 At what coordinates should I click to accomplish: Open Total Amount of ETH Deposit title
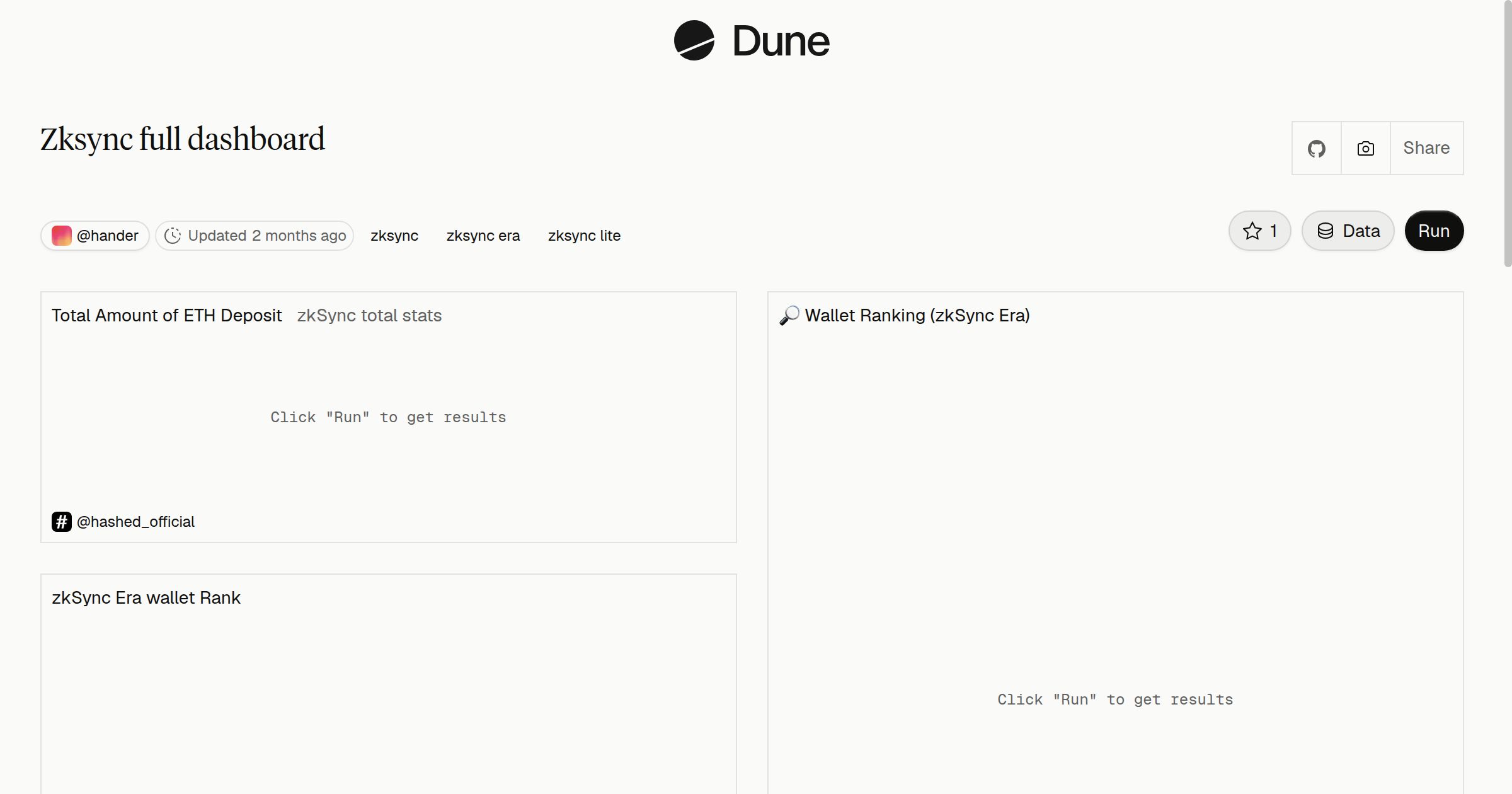[x=166, y=315]
